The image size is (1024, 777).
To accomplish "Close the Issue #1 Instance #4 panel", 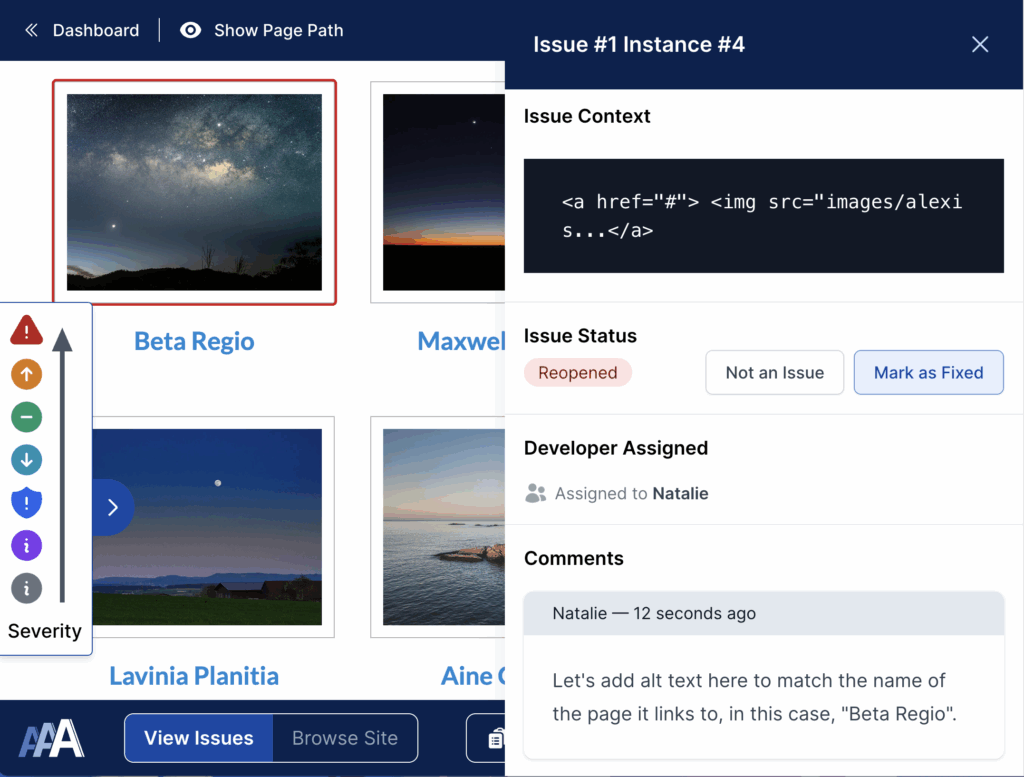I will (980, 44).
